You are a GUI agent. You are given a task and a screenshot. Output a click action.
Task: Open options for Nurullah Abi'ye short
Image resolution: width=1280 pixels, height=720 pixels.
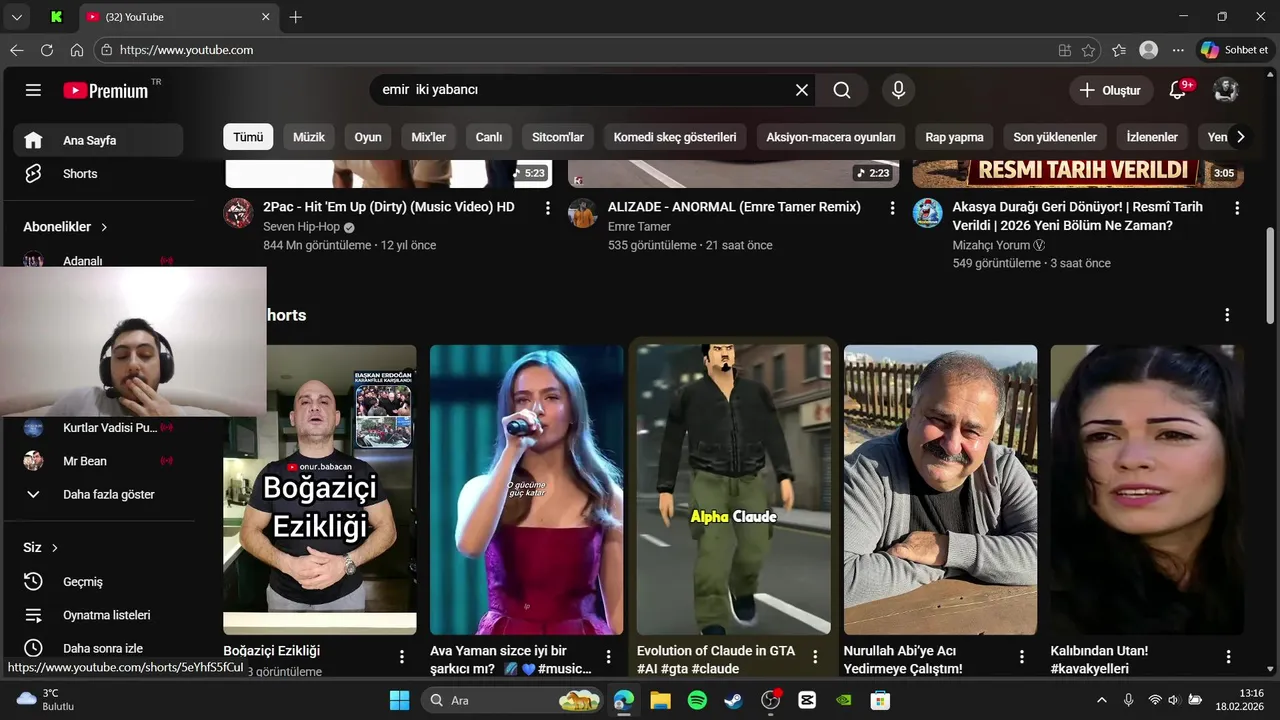click(1022, 657)
